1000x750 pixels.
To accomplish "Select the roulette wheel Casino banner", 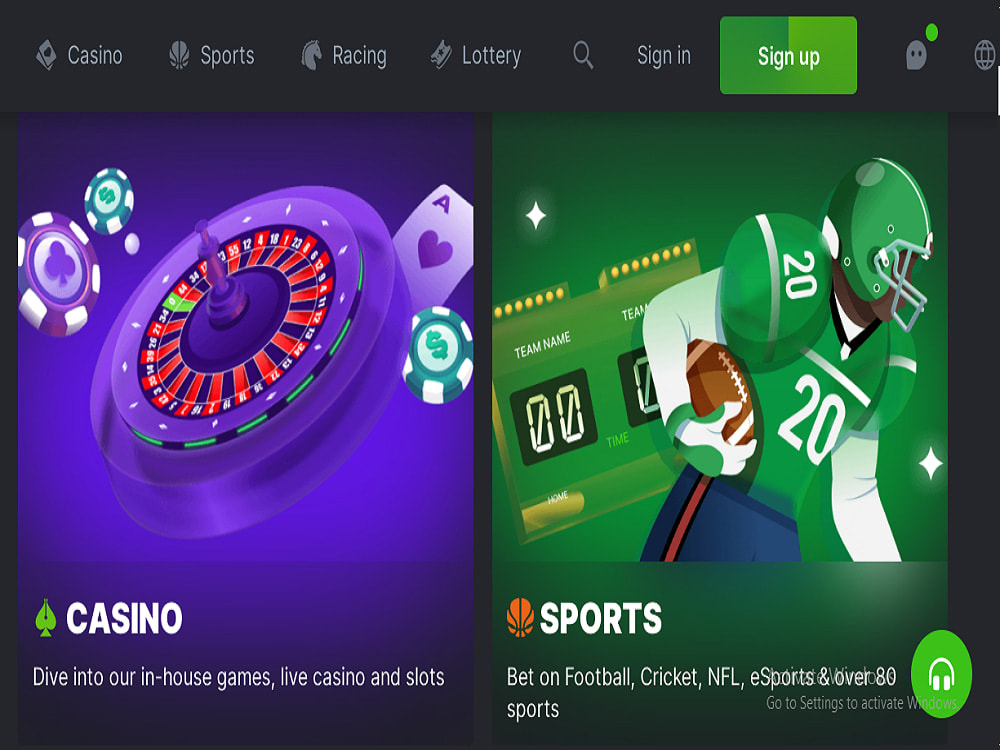I will [x=246, y=337].
